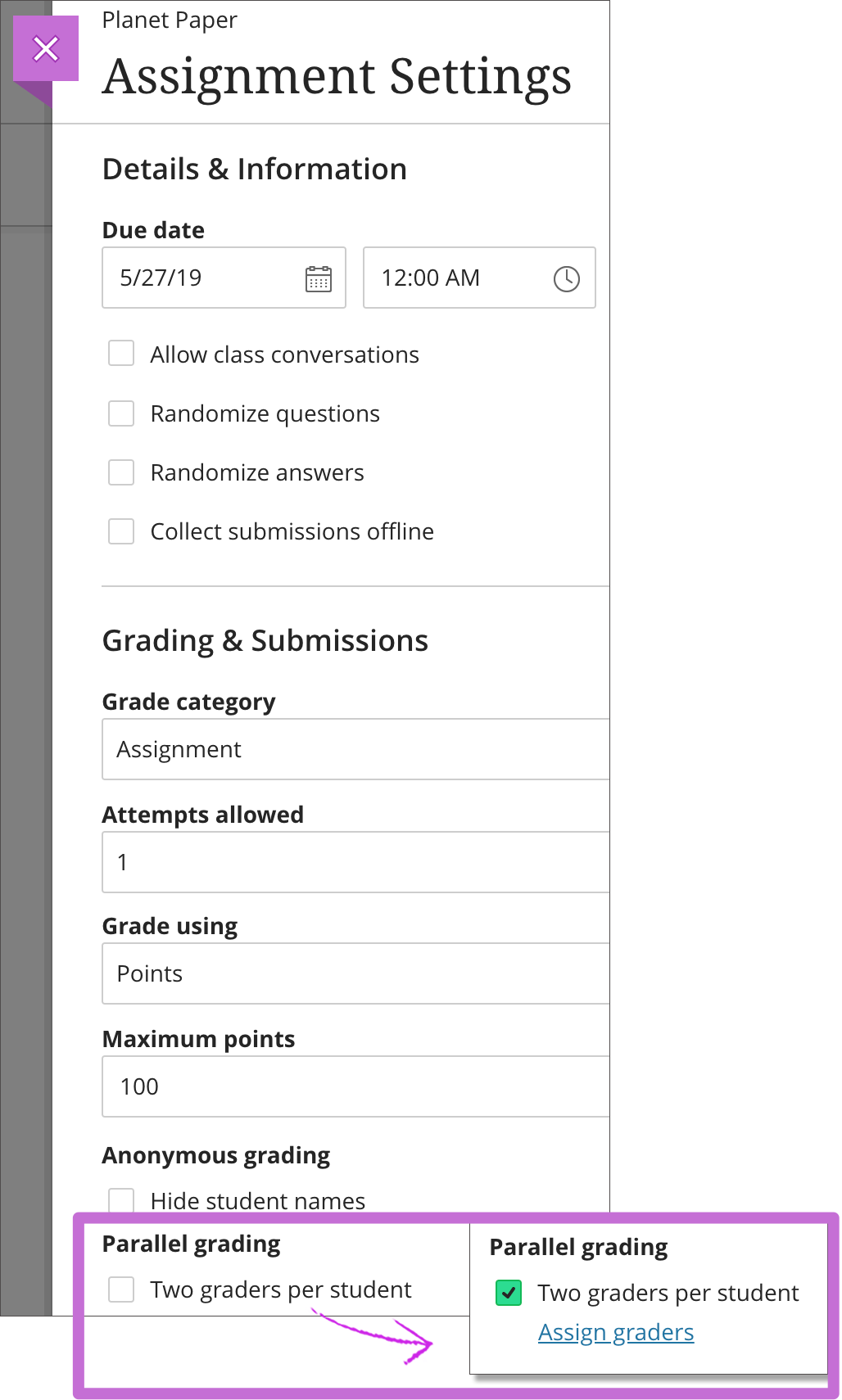Select the Planet Paper assignment title
The image size is (842, 1400).
coord(169,20)
